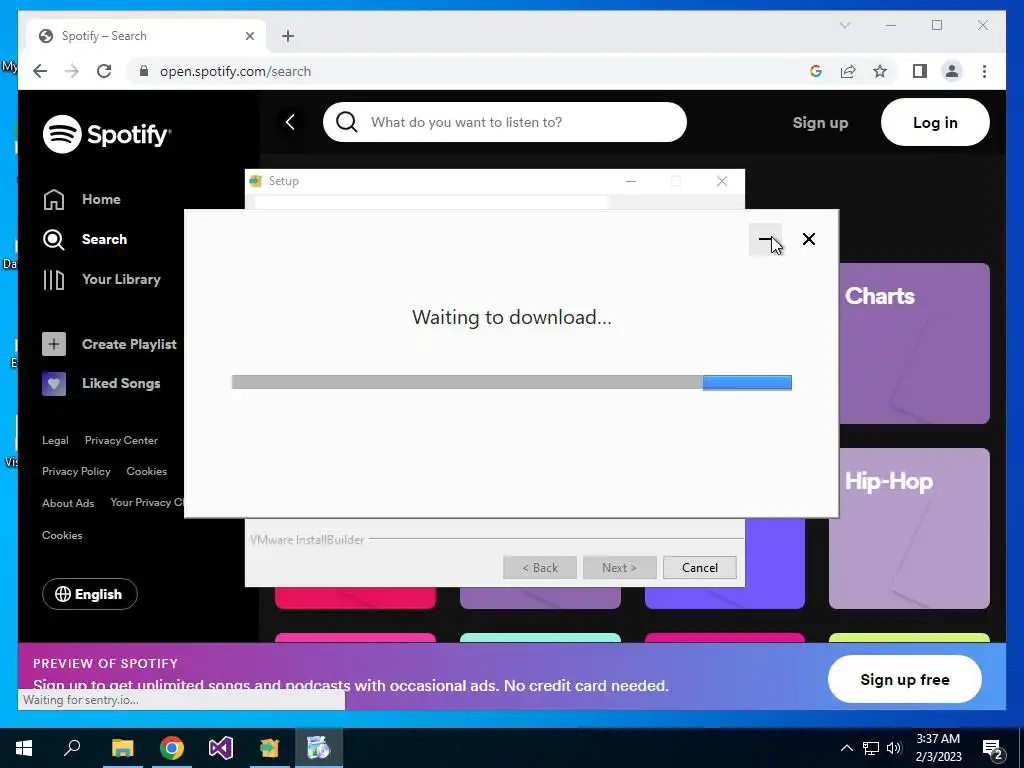Close the Waiting to download dialog
This screenshot has width=1024, height=768.
point(808,239)
